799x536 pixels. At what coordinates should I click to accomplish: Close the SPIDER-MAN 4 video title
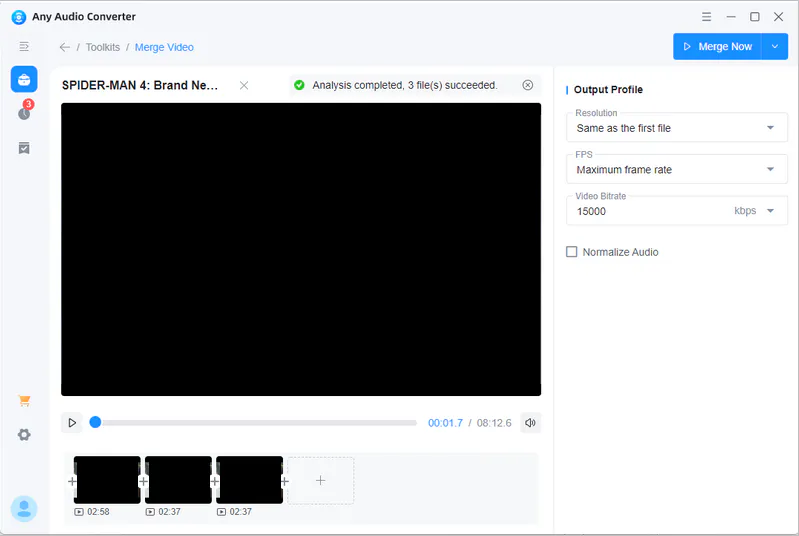(244, 85)
